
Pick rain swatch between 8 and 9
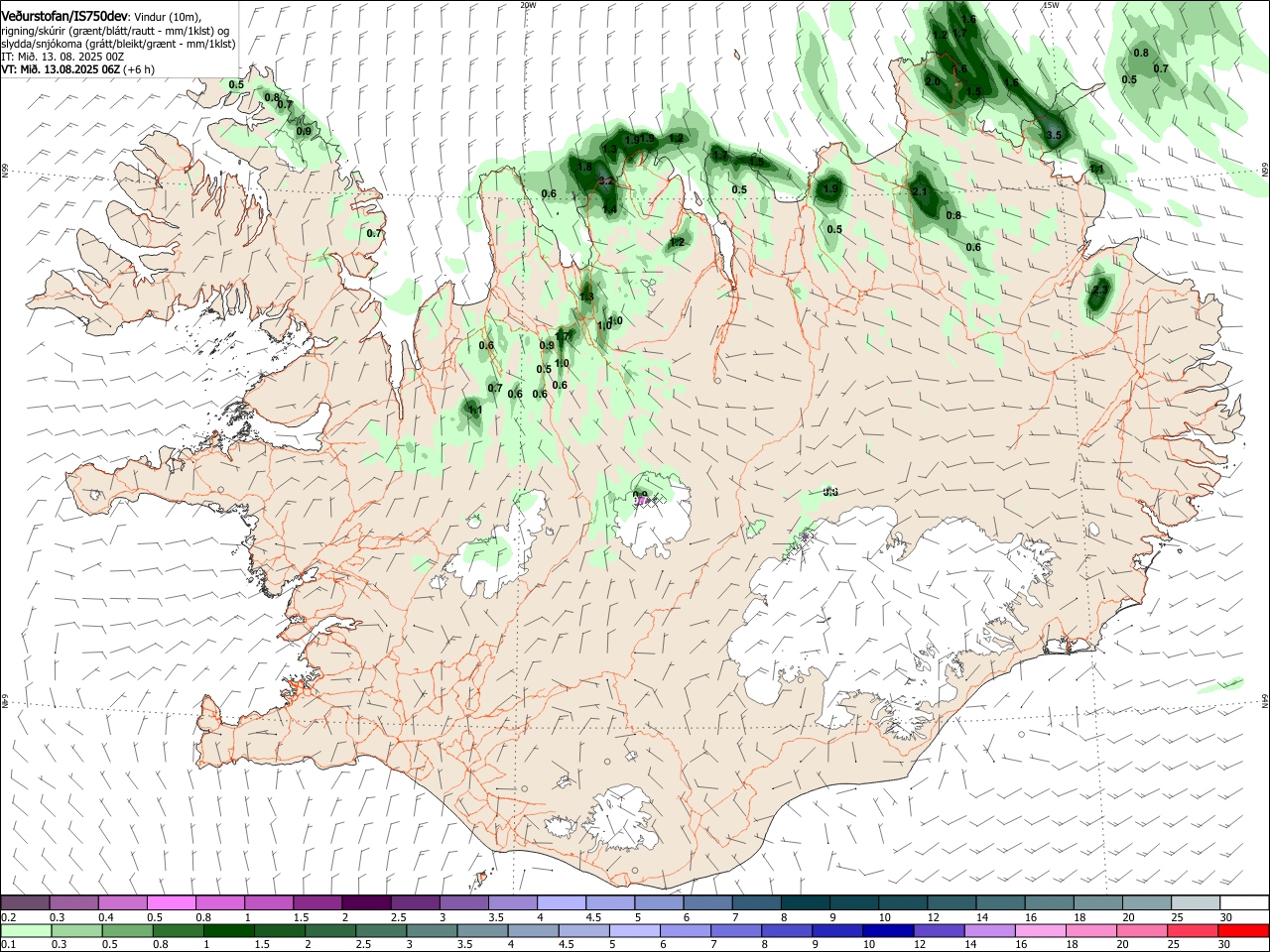coord(786,930)
